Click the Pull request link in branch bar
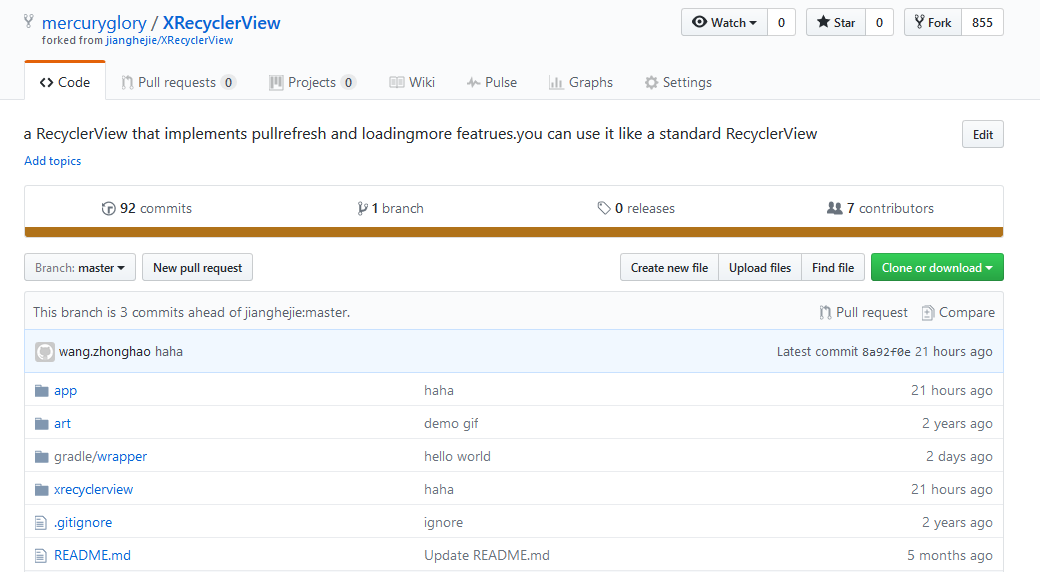This screenshot has width=1040, height=572. point(864,313)
